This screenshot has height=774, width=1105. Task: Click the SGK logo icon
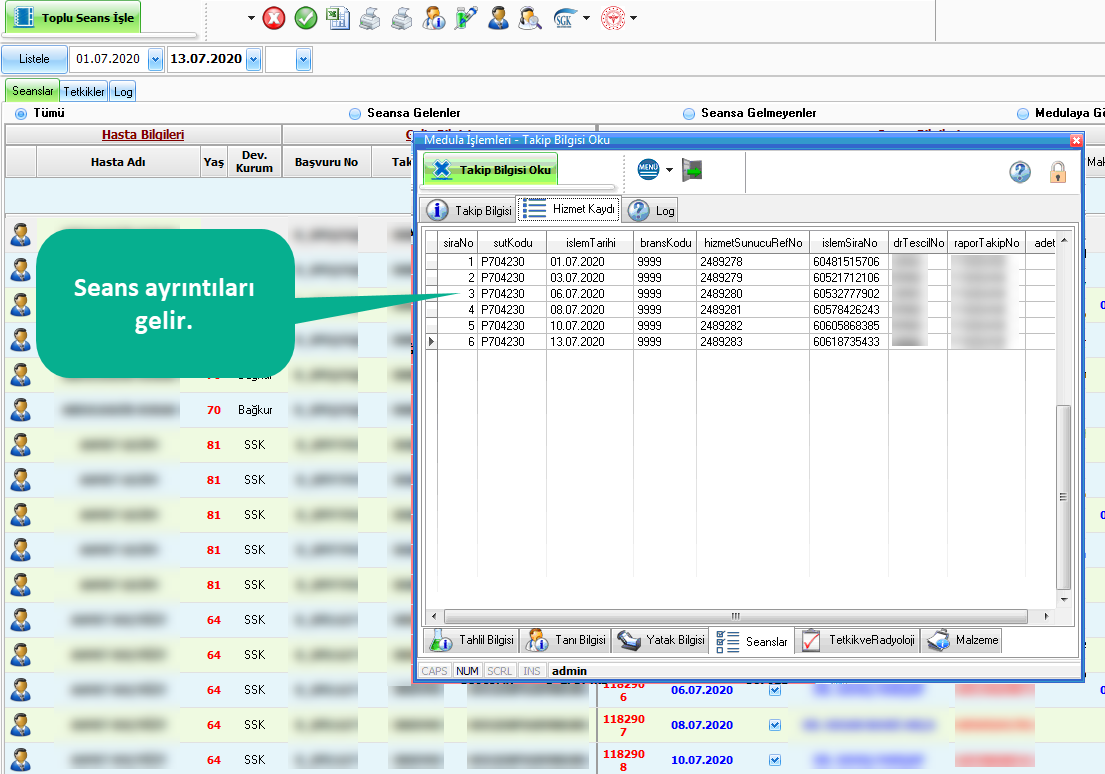564,18
